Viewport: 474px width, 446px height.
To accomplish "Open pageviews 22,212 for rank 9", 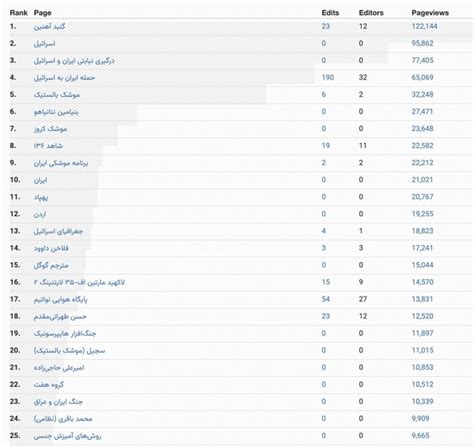I will pyautogui.click(x=422, y=163).
